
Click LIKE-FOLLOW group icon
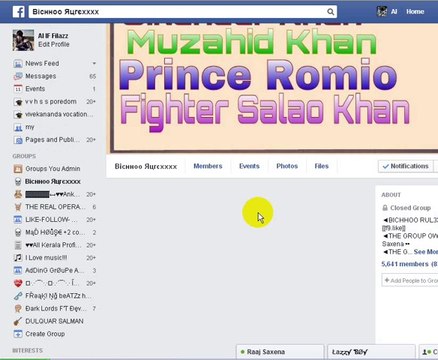tap(18, 220)
